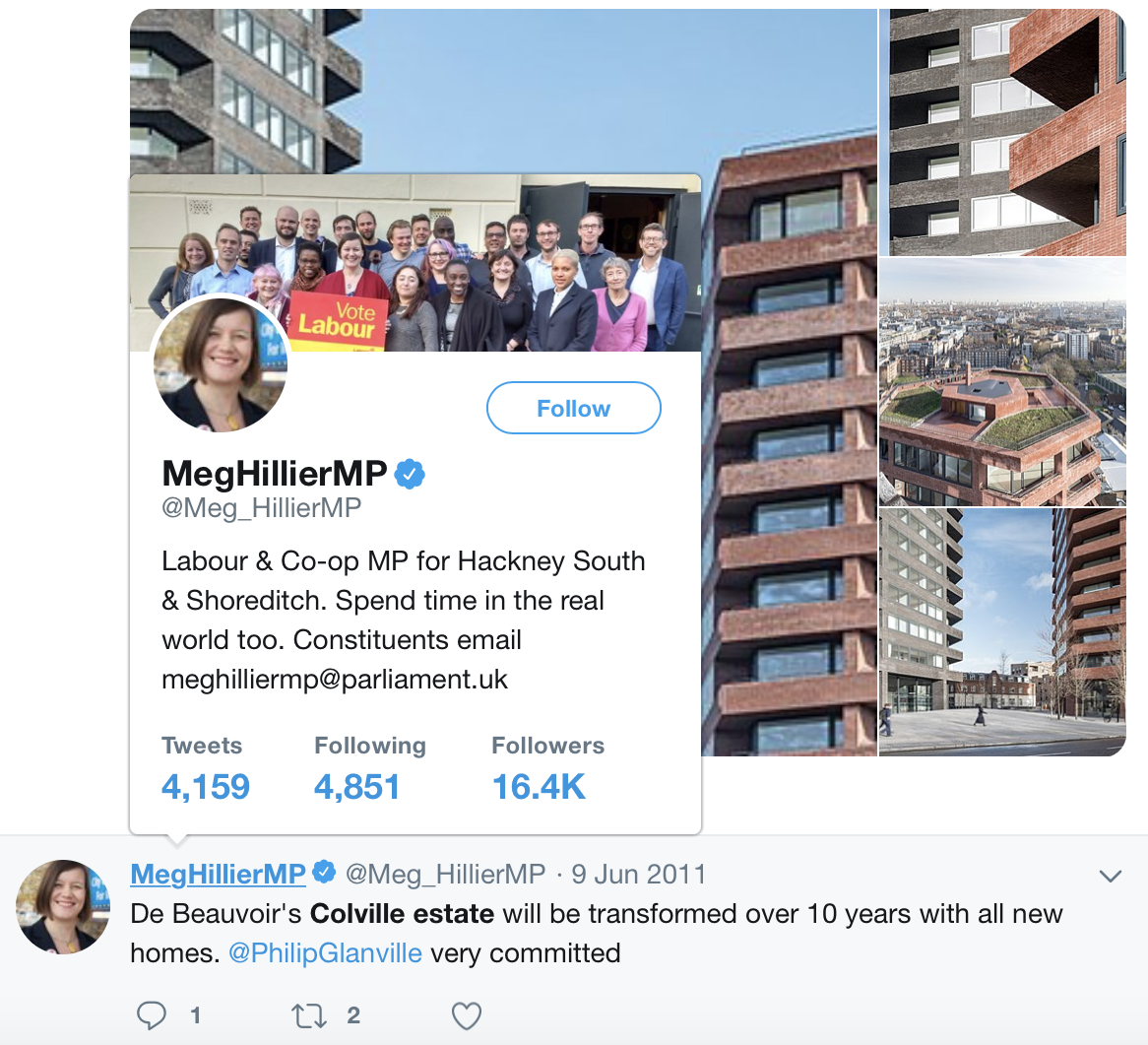Open top-right dark brick building photo
1148x1045 pixels.
point(1002,133)
